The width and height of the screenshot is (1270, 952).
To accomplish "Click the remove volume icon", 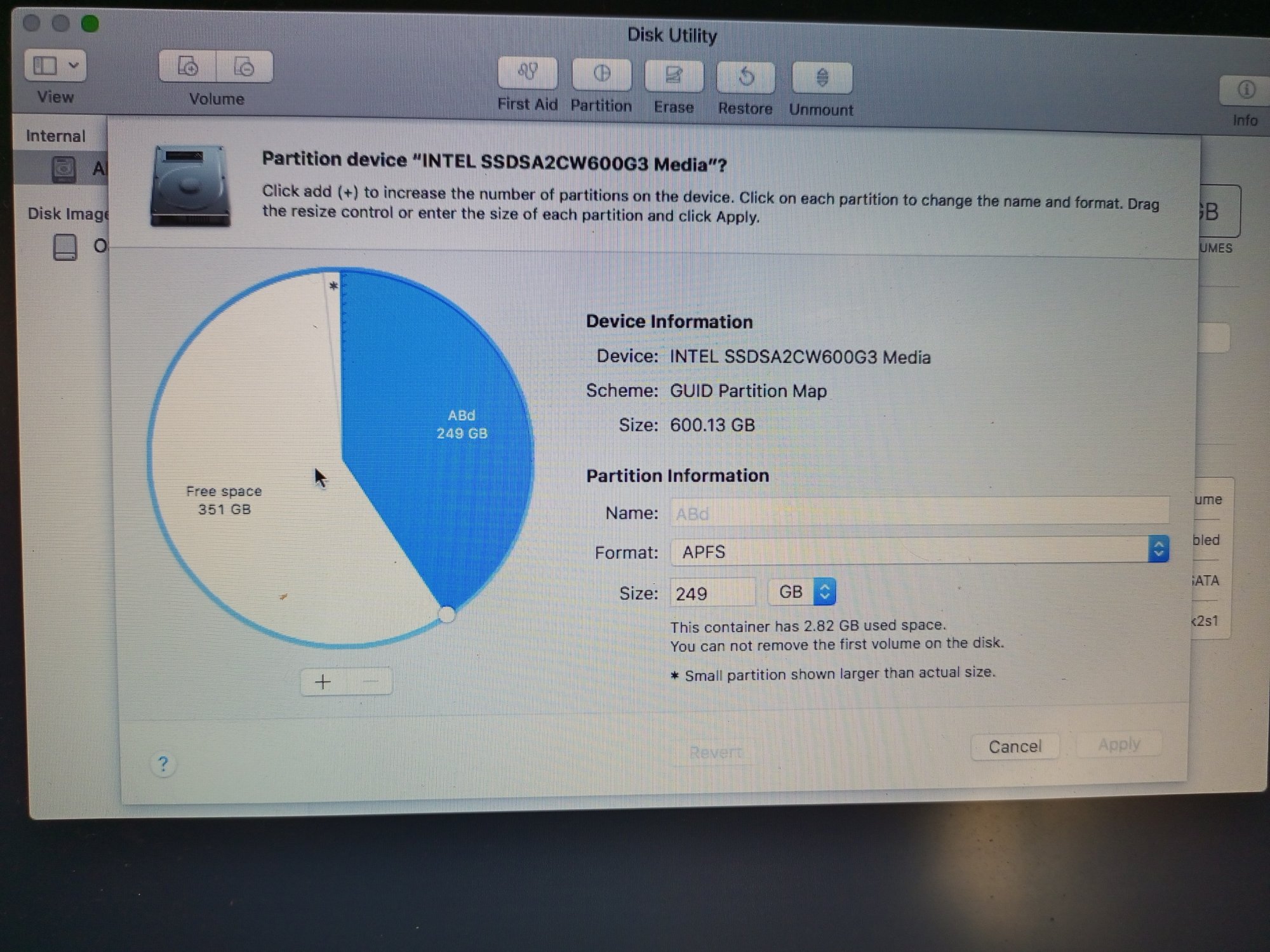I will coord(244,67).
